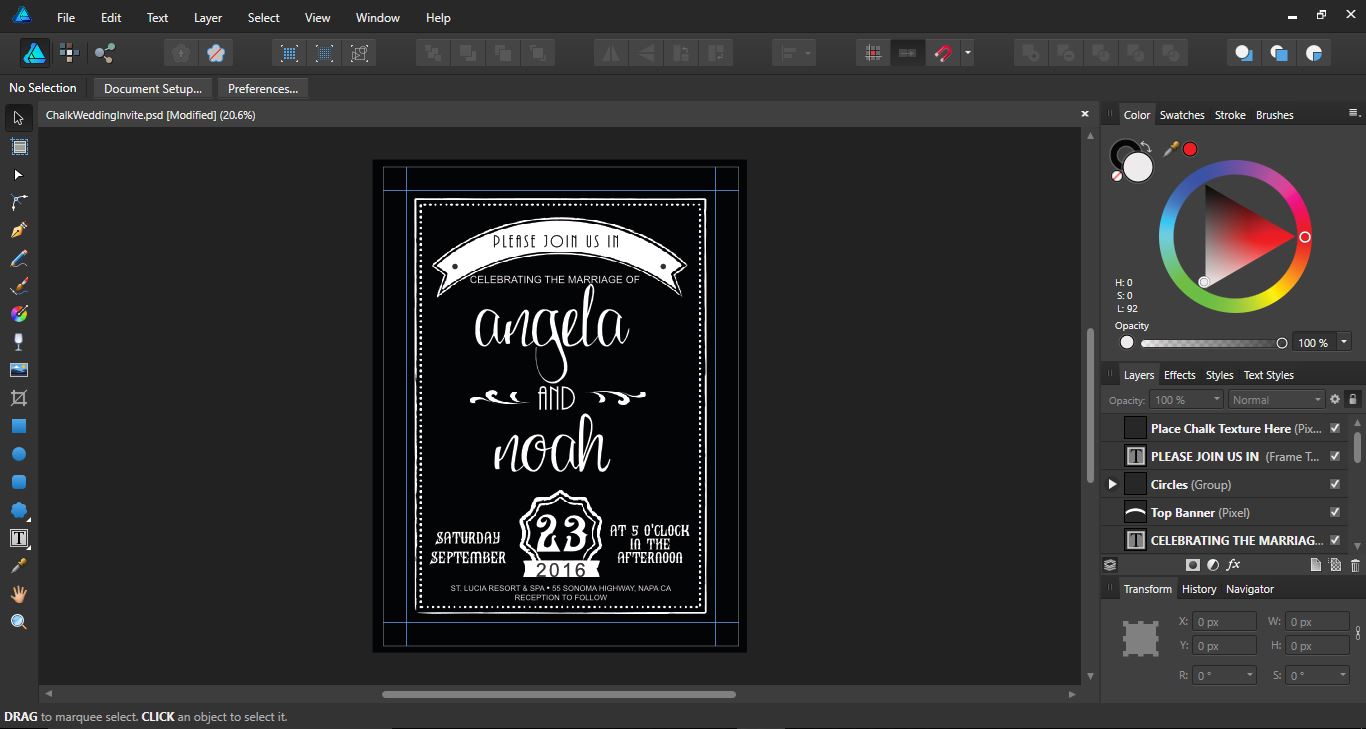Choose the Zoom tool magnifier

pos(18,622)
